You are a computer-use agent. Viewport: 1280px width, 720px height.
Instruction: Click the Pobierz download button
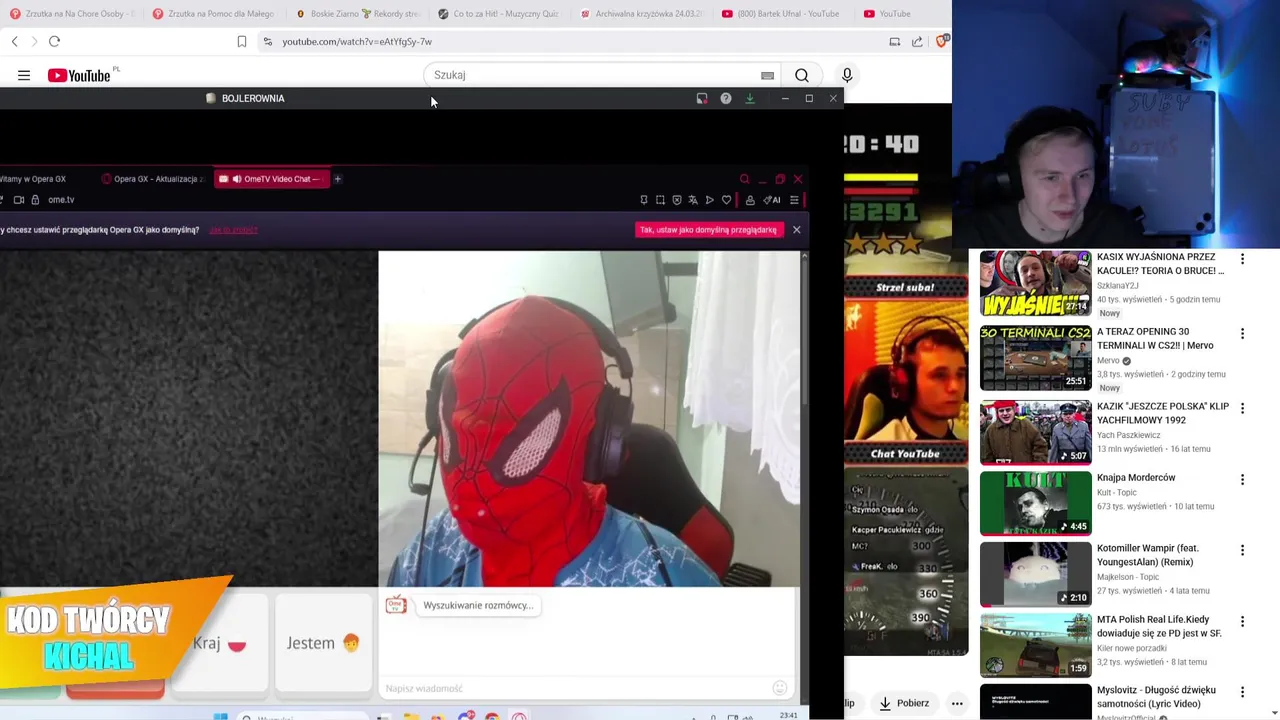point(904,703)
